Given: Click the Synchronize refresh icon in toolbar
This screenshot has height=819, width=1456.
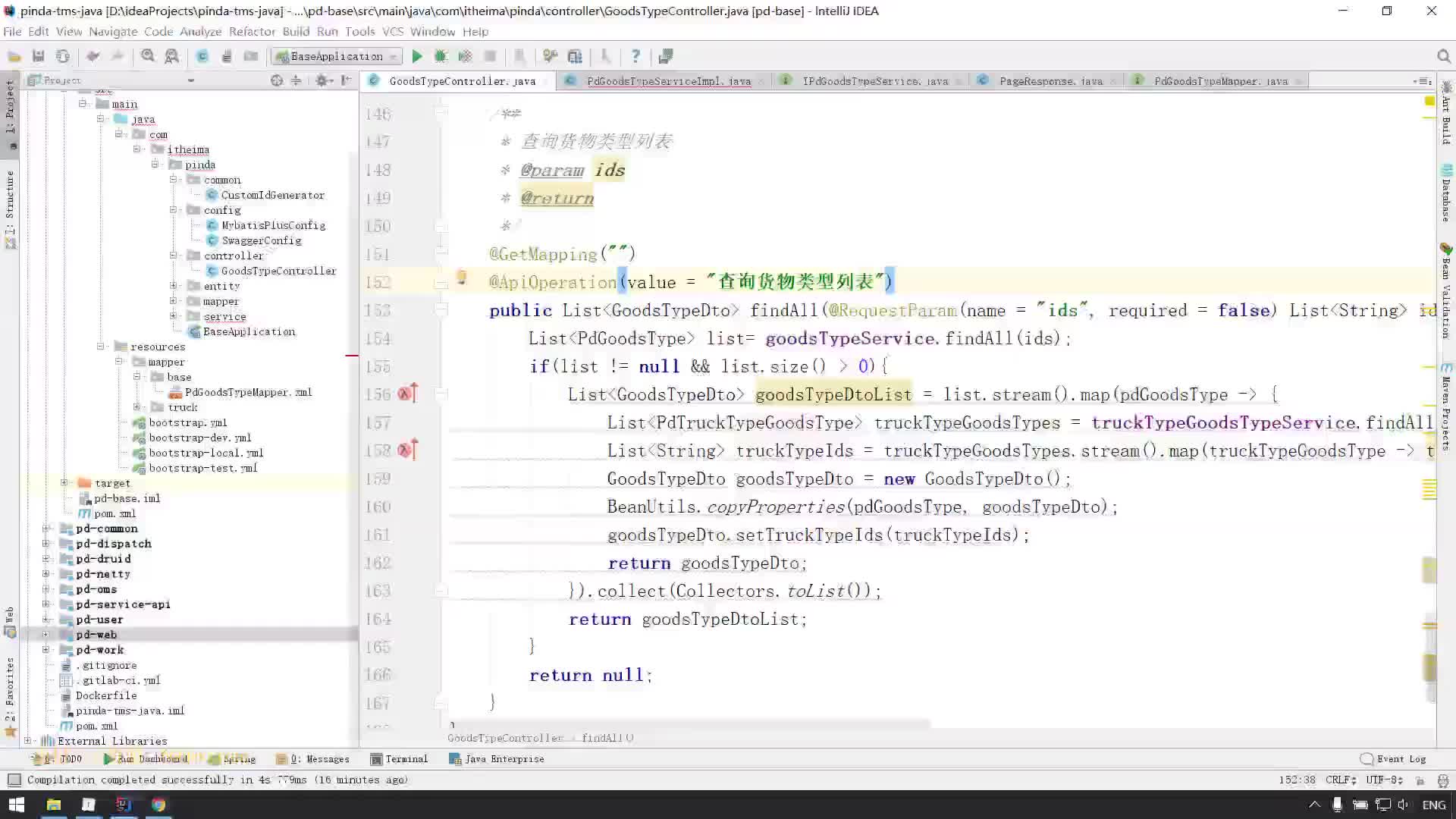Looking at the screenshot, I should click(x=63, y=56).
